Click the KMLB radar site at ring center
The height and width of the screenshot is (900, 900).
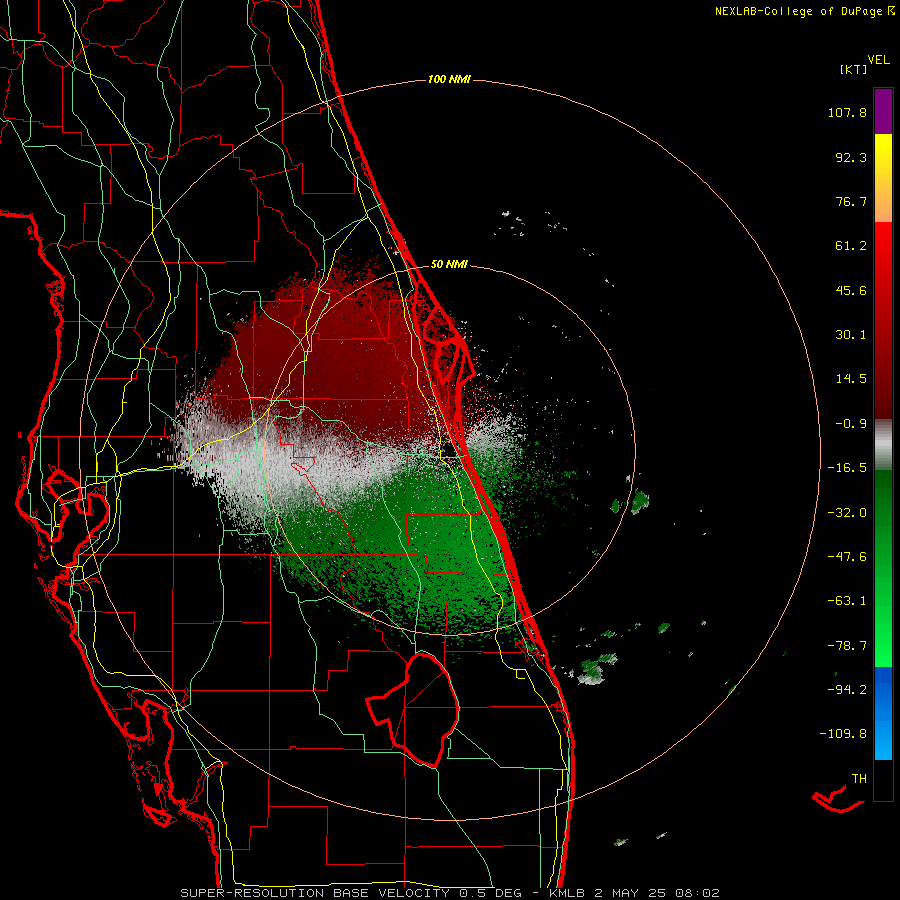pos(451,449)
